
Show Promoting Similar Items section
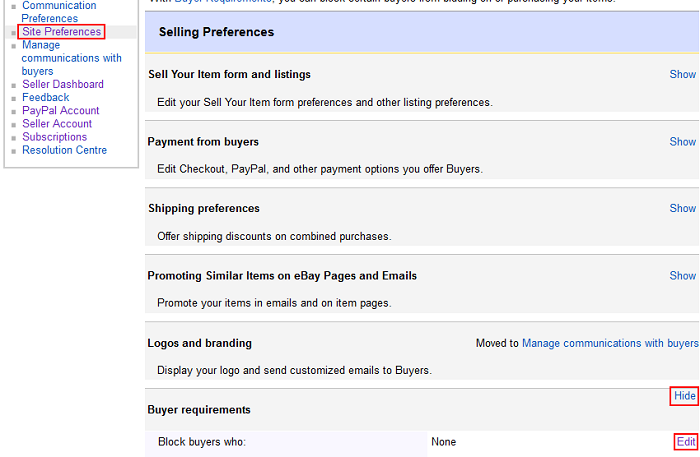[683, 276]
